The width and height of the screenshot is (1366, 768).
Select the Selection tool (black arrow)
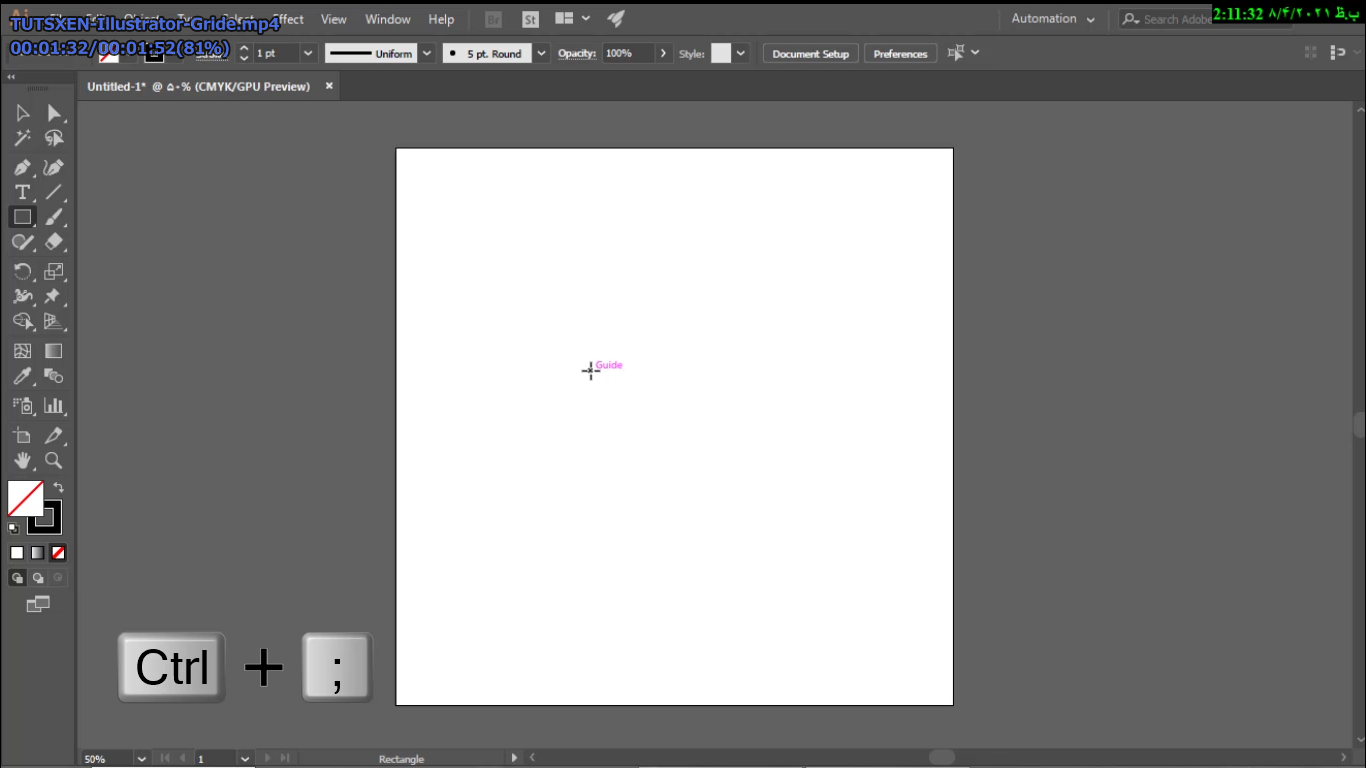[22, 113]
